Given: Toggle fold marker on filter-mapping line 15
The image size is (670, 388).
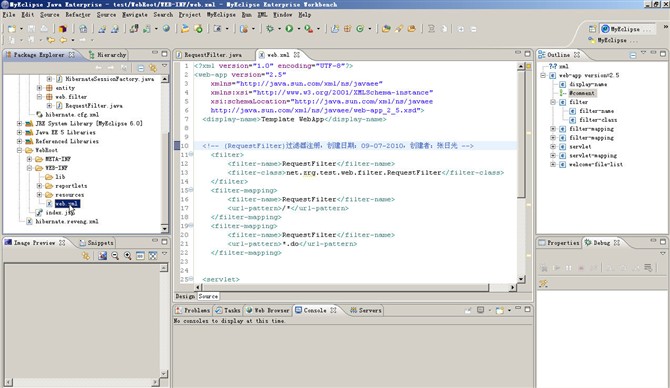Looking at the screenshot, I should click(x=191, y=190).
